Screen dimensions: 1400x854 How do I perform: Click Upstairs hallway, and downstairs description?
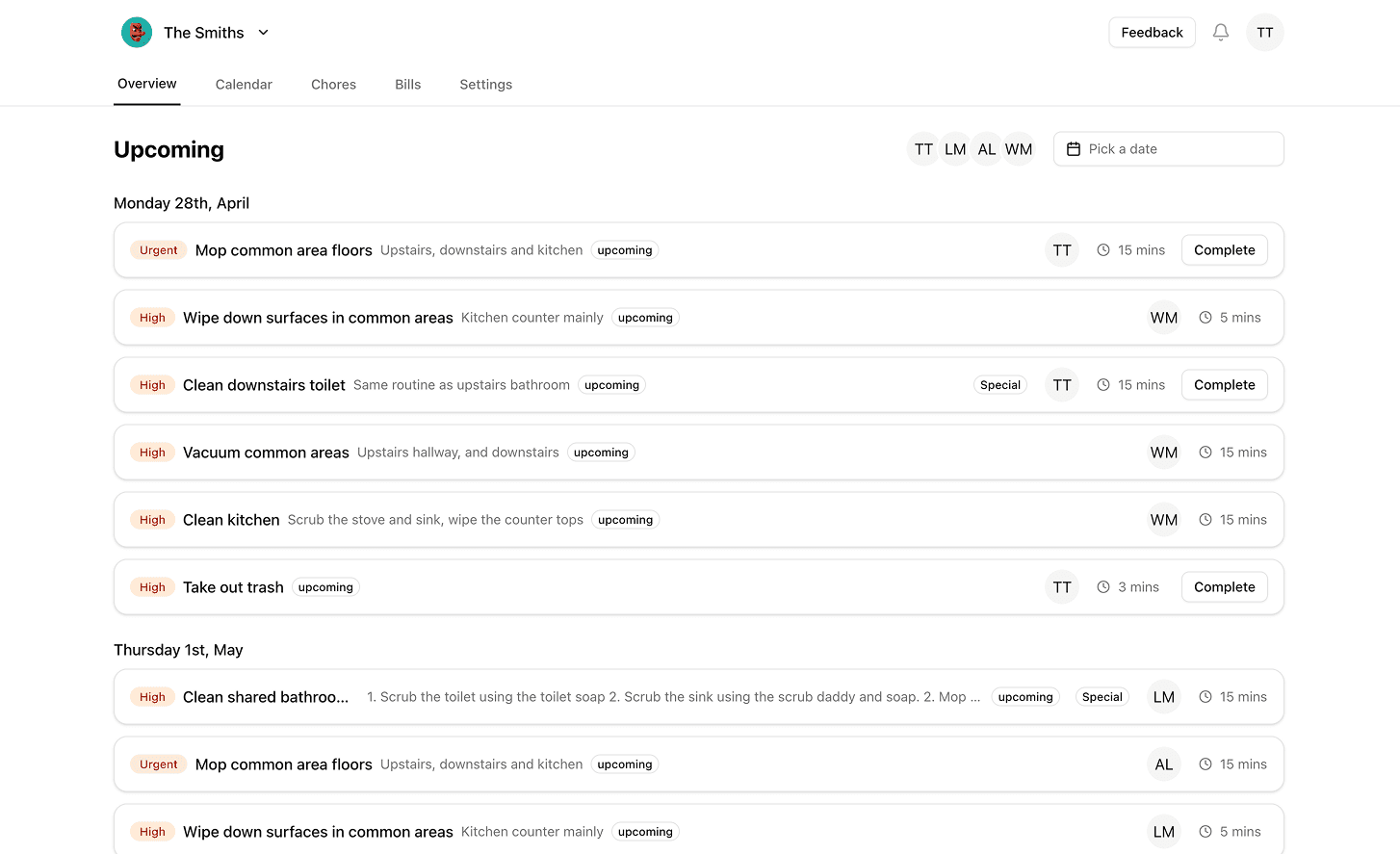[x=458, y=453]
